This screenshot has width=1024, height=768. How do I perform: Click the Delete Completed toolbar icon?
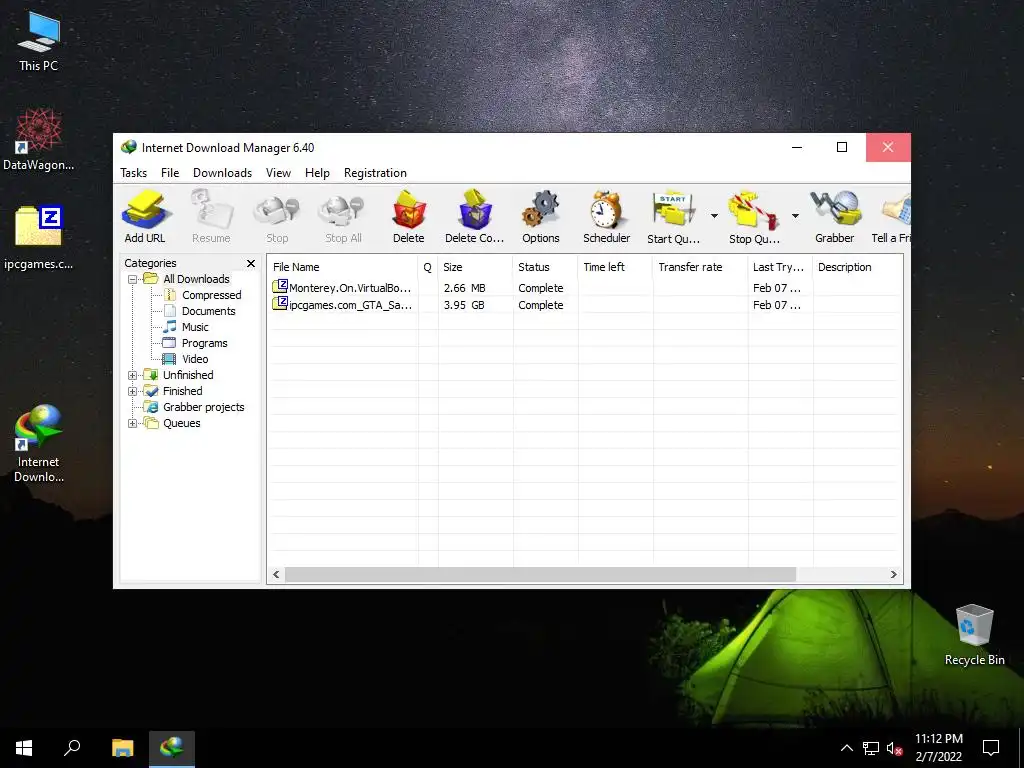click(475, 217)
